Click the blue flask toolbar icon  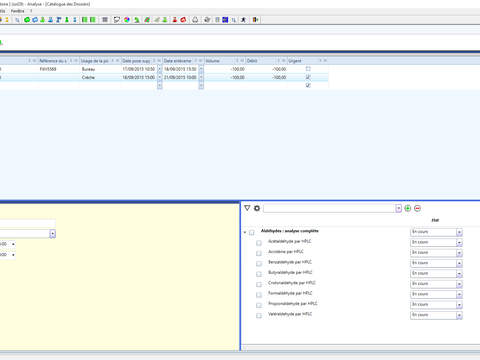(50, 20)
